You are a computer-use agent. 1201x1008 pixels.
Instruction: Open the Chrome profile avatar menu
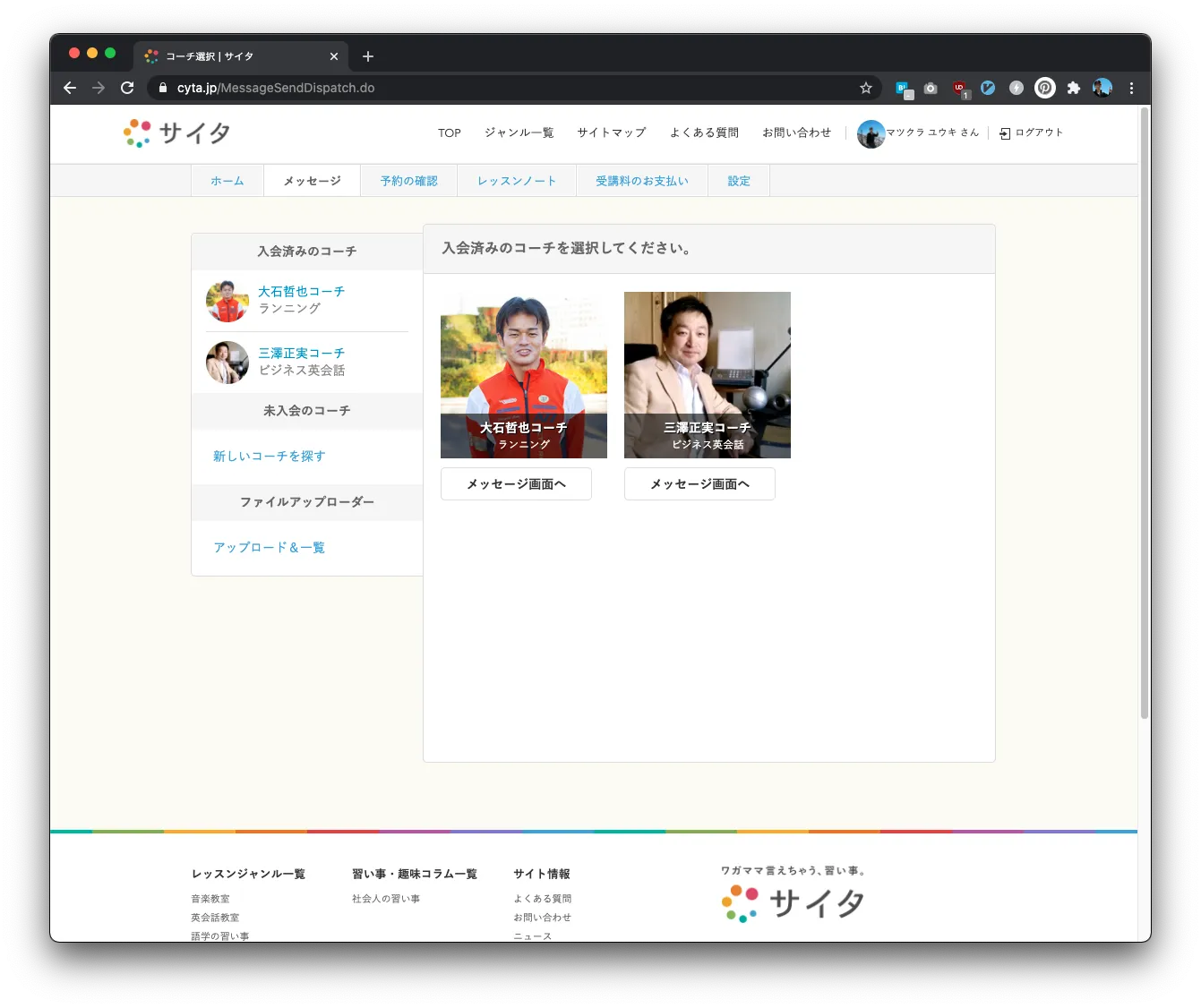click(1102, 88)
